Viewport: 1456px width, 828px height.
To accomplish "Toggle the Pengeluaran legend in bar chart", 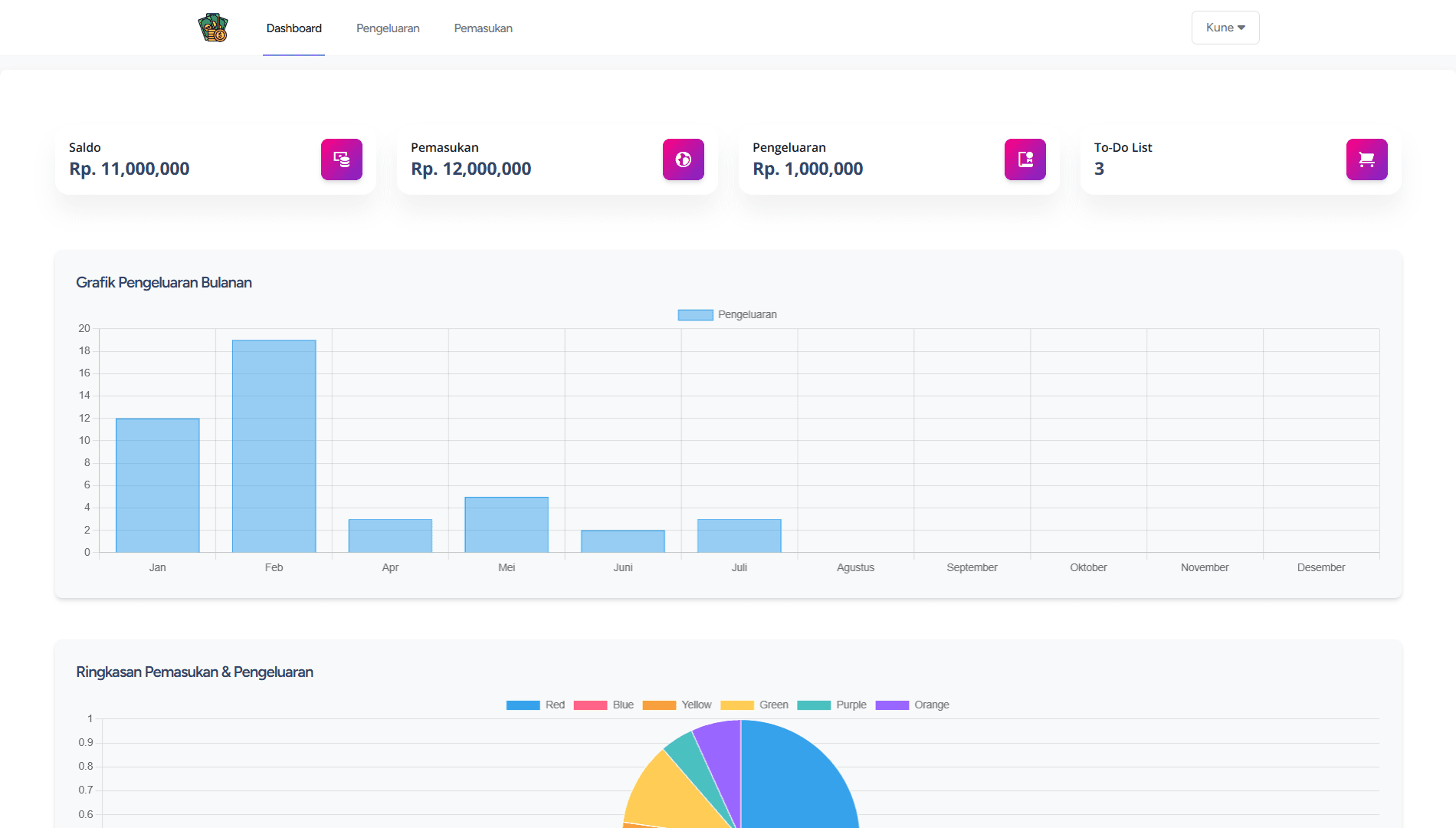I will tap(727, 314).
